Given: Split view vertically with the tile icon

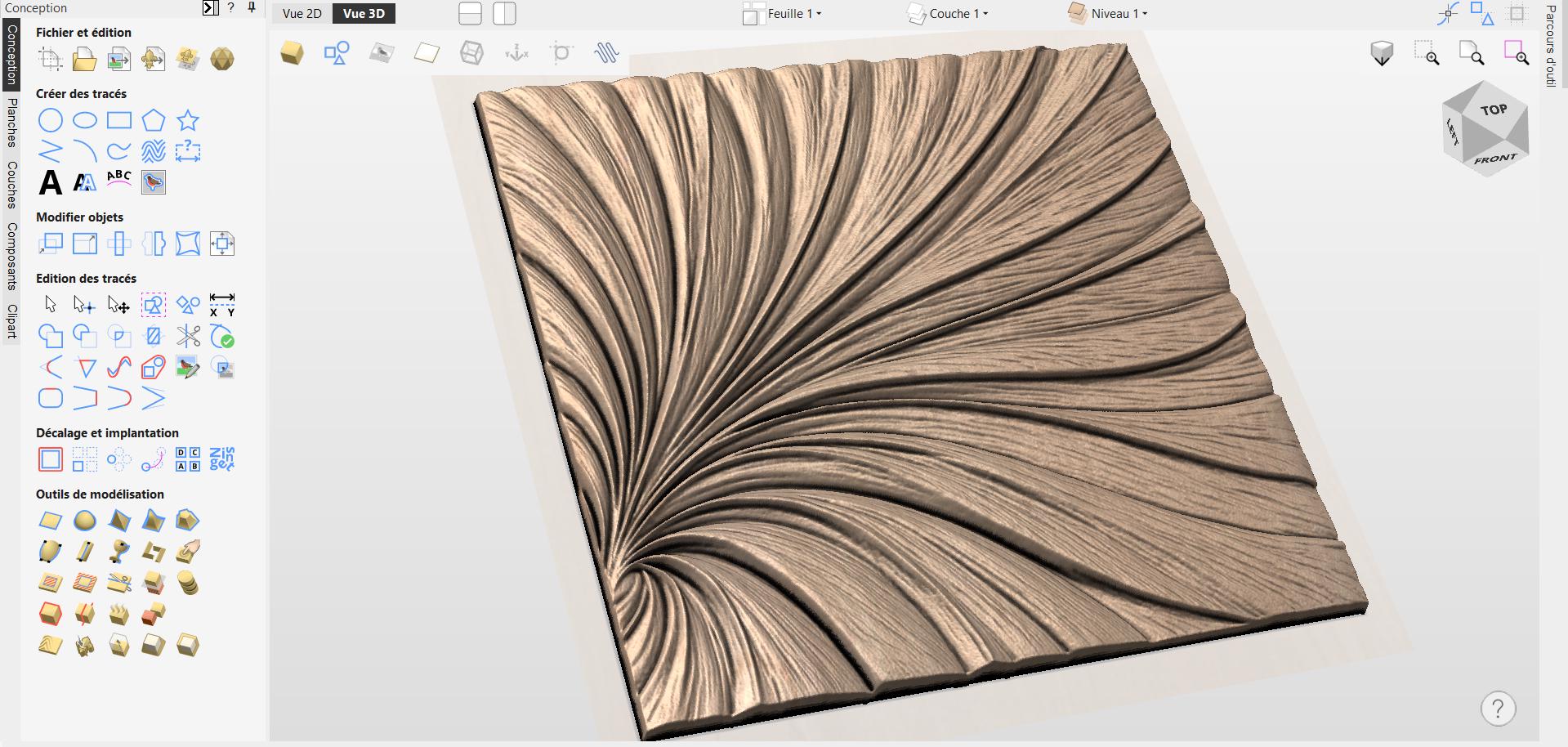Looking at the screenshot, I should (504, 14).
